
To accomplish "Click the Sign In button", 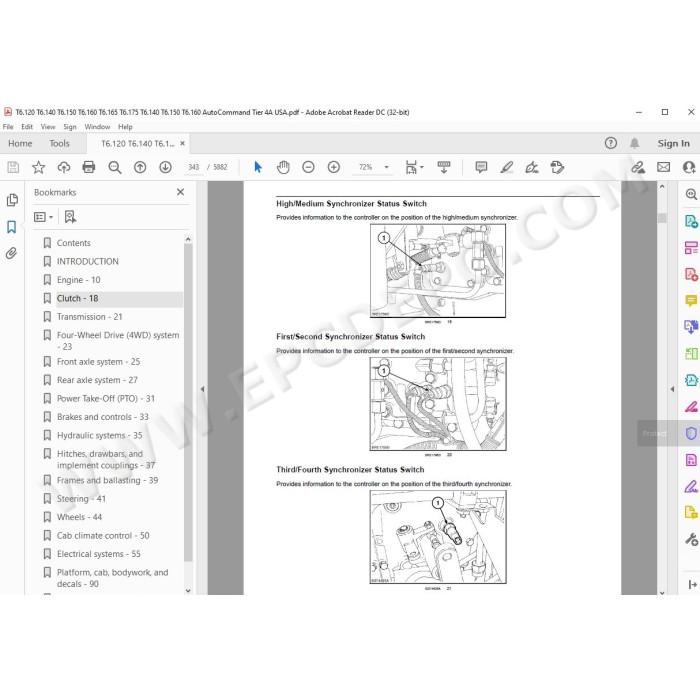I will 673,143.
